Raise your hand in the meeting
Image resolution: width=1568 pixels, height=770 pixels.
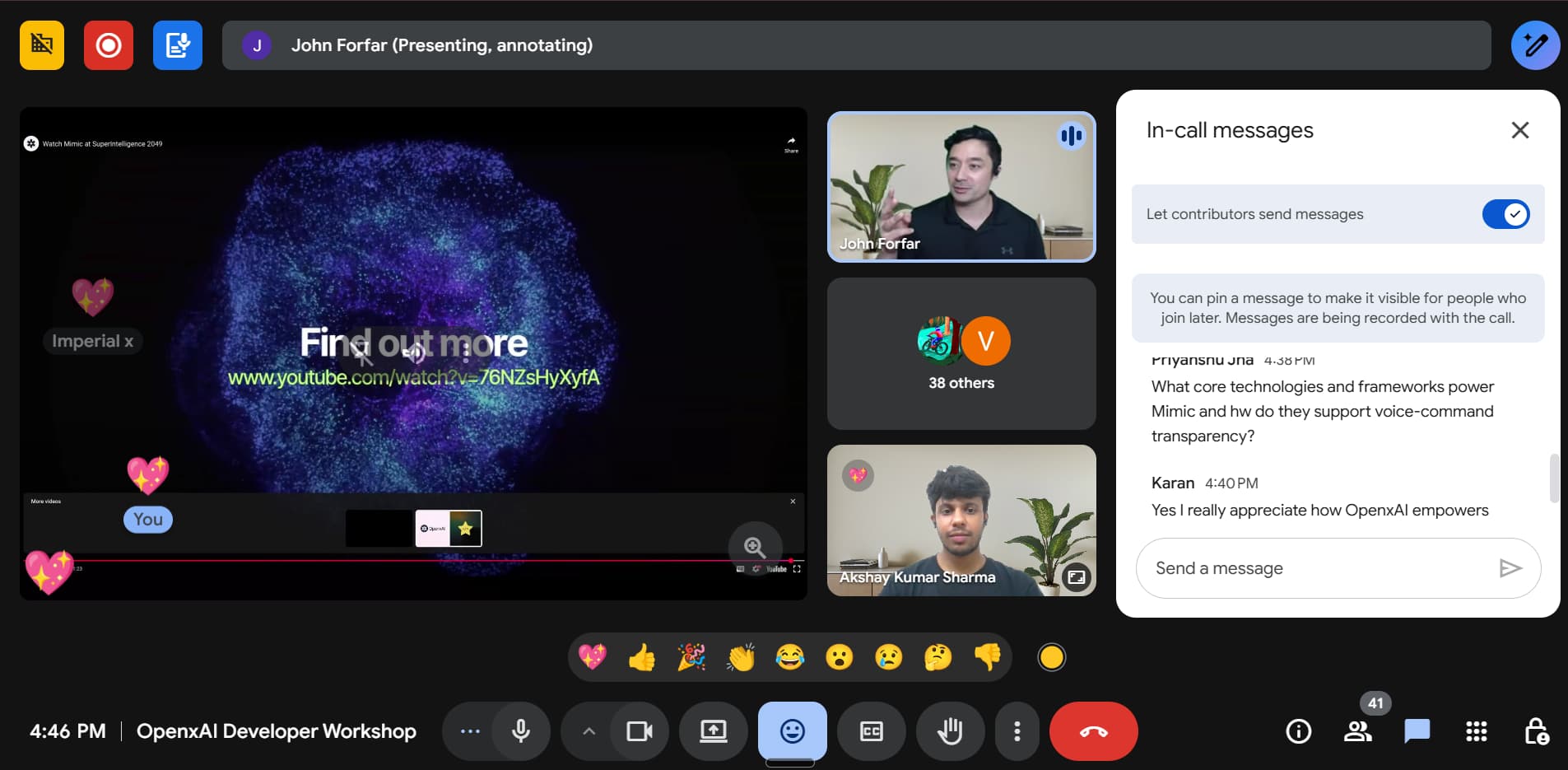pyautogui.click(x=950, y=731)
